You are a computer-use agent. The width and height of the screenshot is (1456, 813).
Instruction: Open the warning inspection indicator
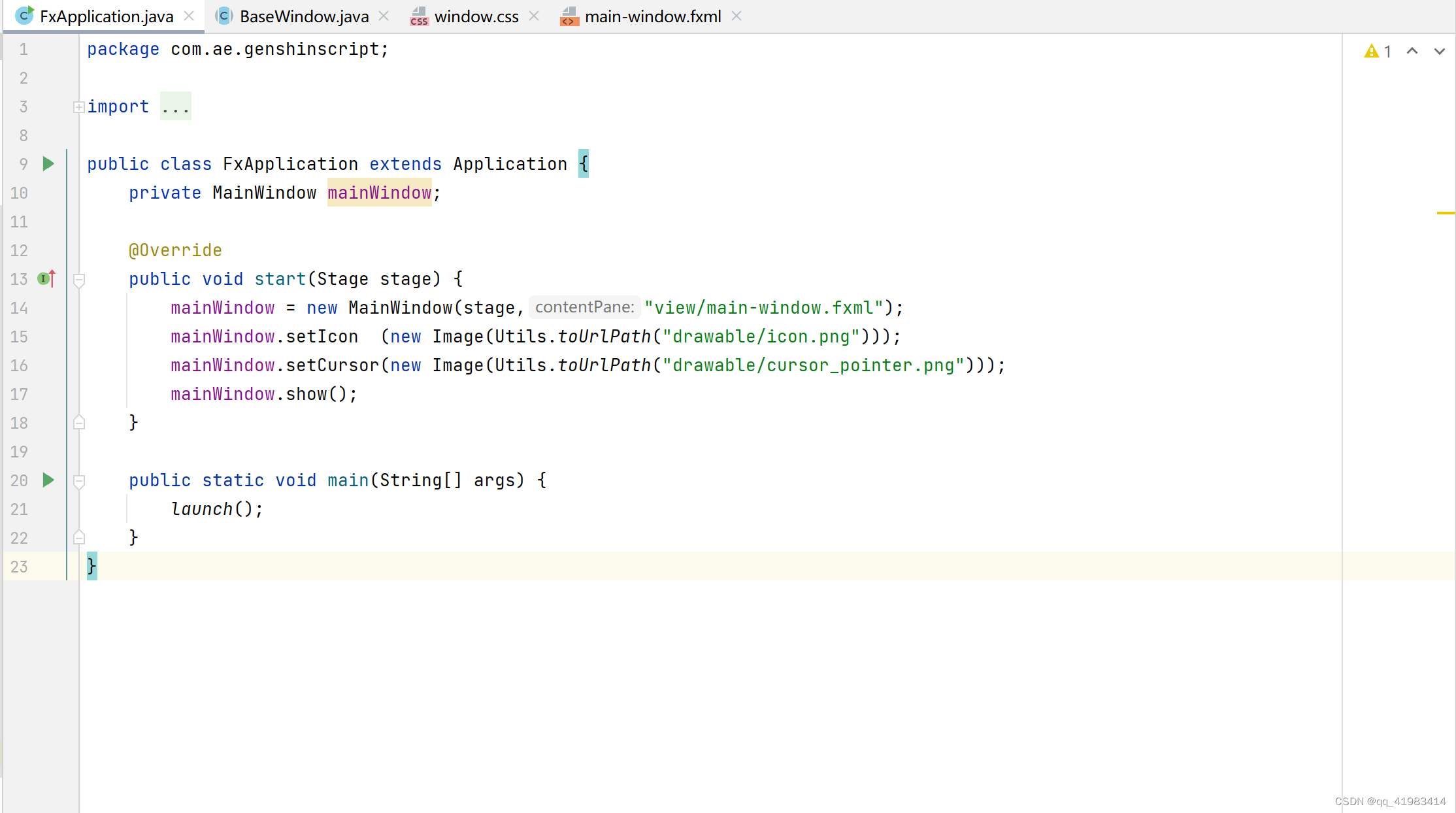click(1378, 51)
